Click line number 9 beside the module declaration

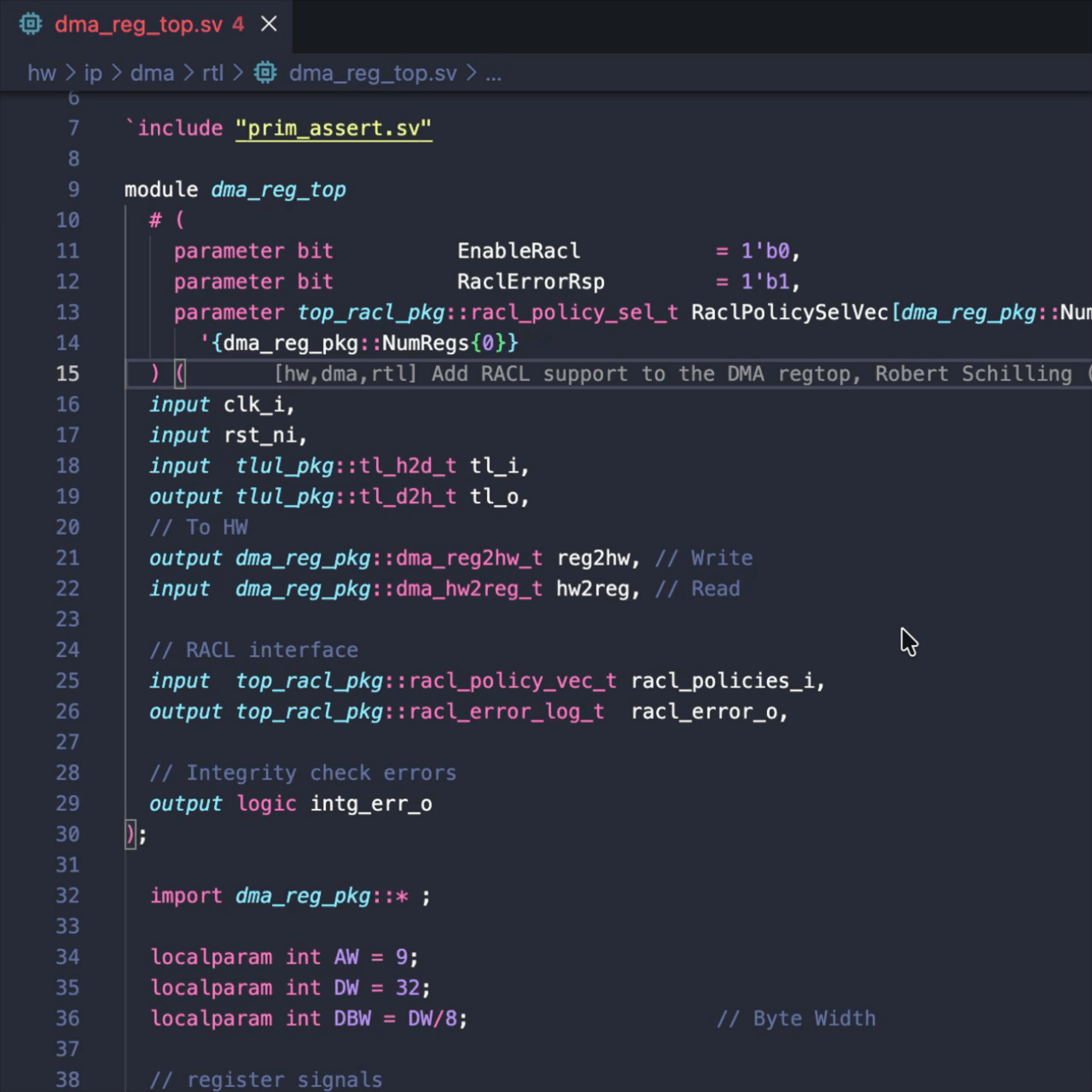coord(73,189)
